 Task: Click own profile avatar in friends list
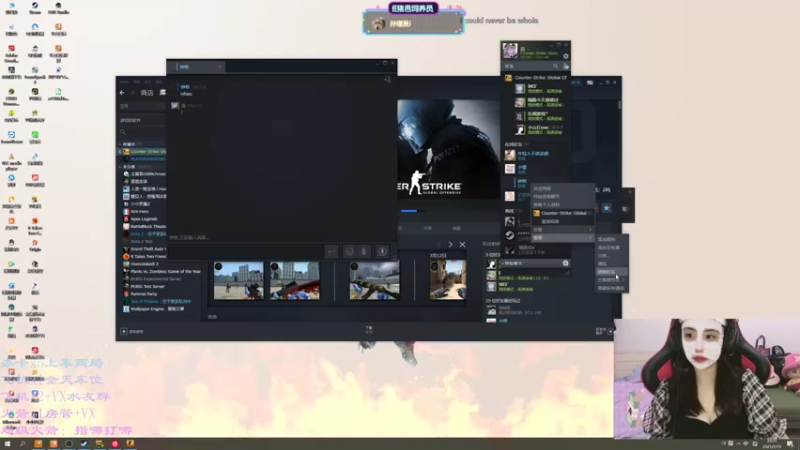tap(510, 51)
